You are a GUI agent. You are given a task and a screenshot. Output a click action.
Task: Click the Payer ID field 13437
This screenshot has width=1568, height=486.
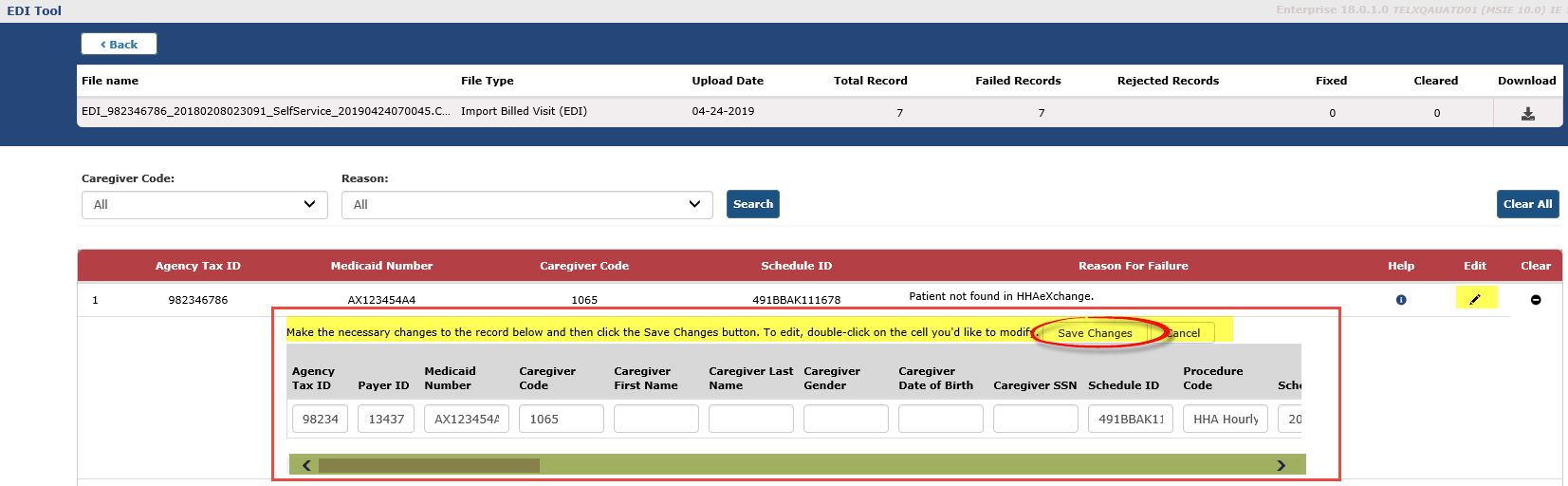(x=386, y=419)
